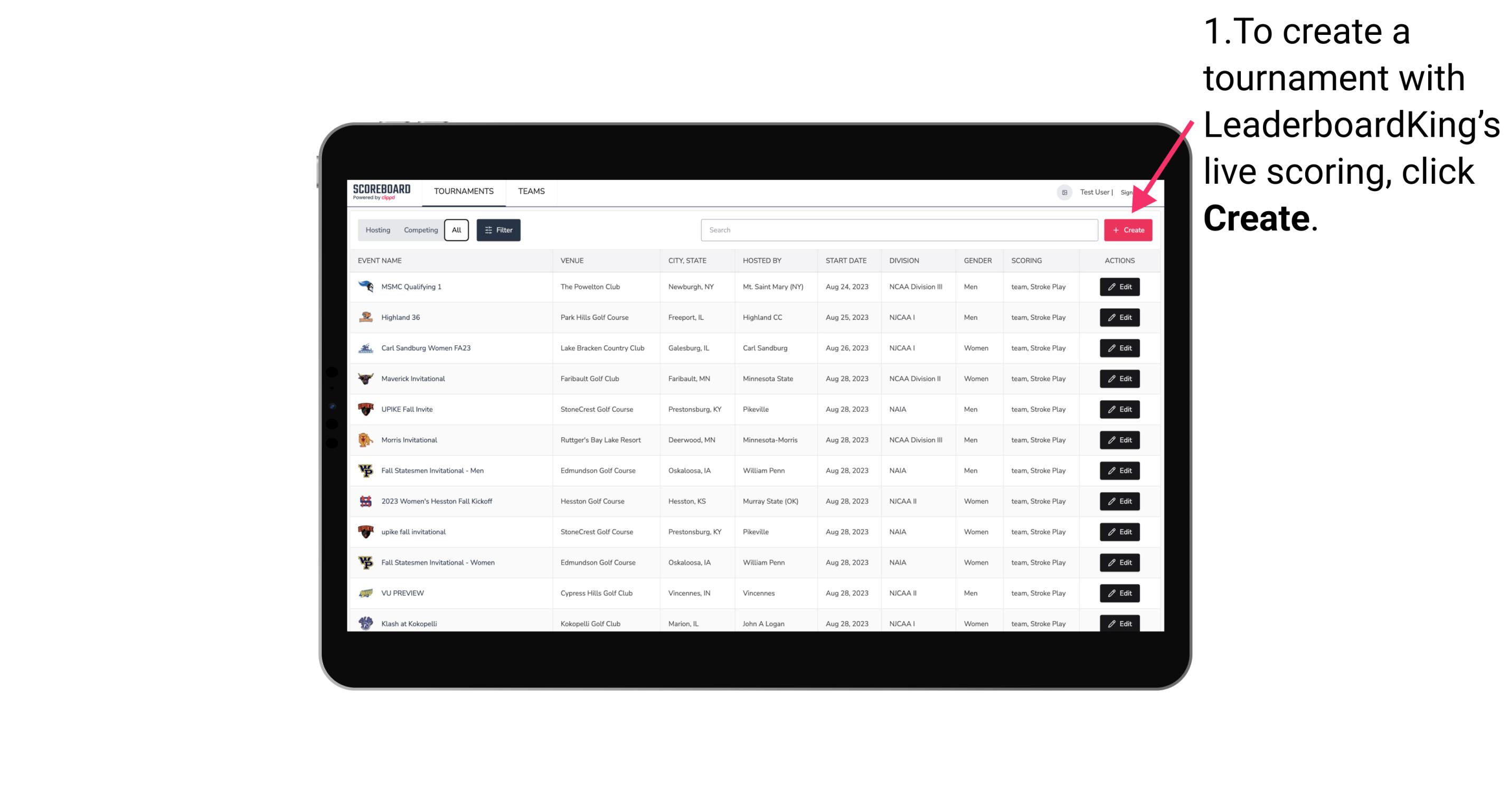Image resolution: width=1509 pixels, height=812 pixels.
Task: Click the Edit icon for Morris Invitational
Action: tap(1120, 440)
